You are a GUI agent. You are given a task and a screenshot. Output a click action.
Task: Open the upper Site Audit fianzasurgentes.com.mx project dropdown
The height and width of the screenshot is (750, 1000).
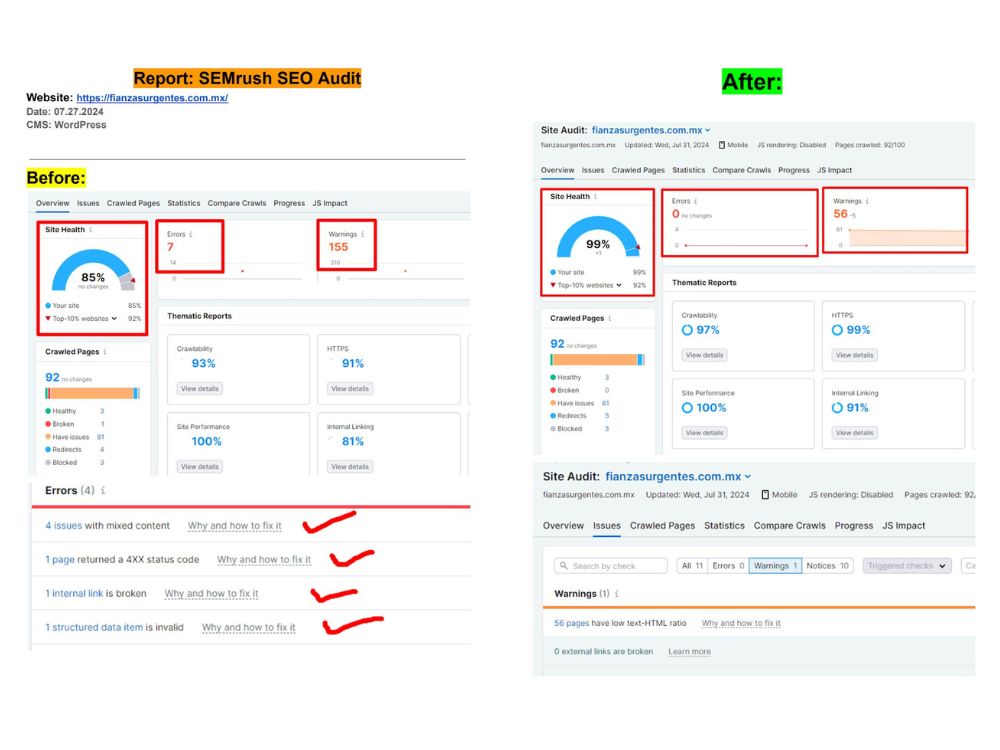coord(651,130)
